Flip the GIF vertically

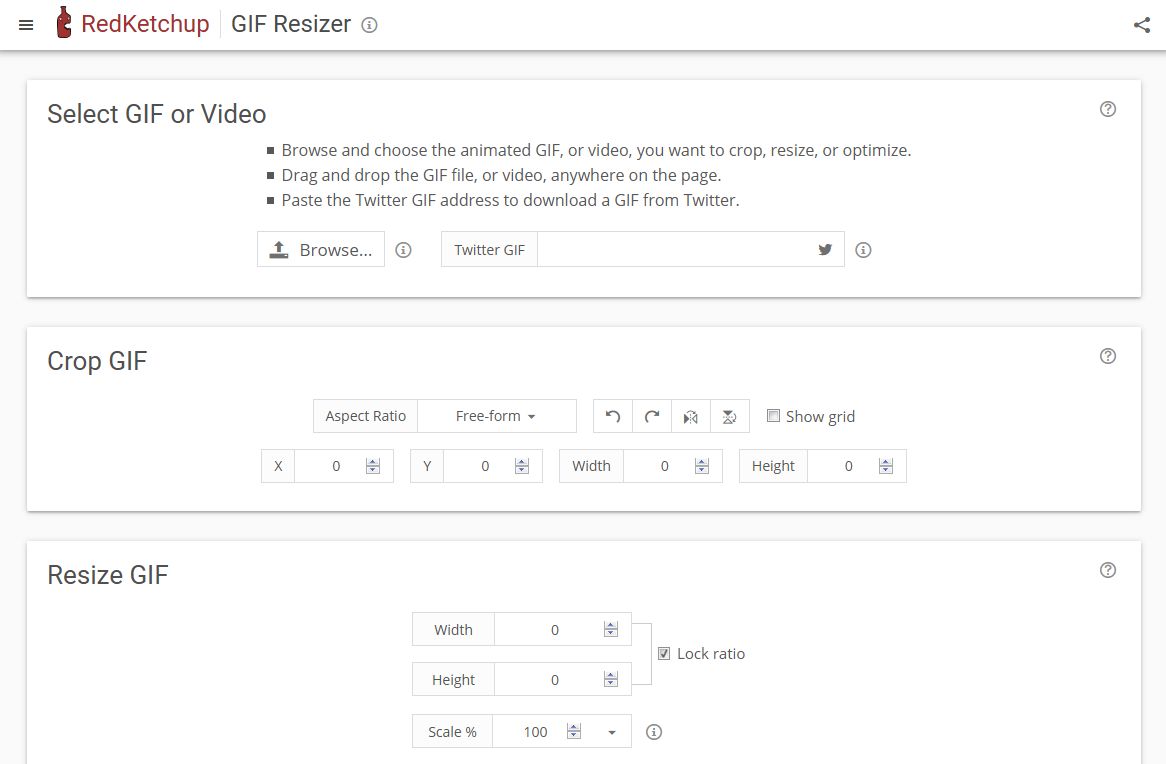click(729, 416)
